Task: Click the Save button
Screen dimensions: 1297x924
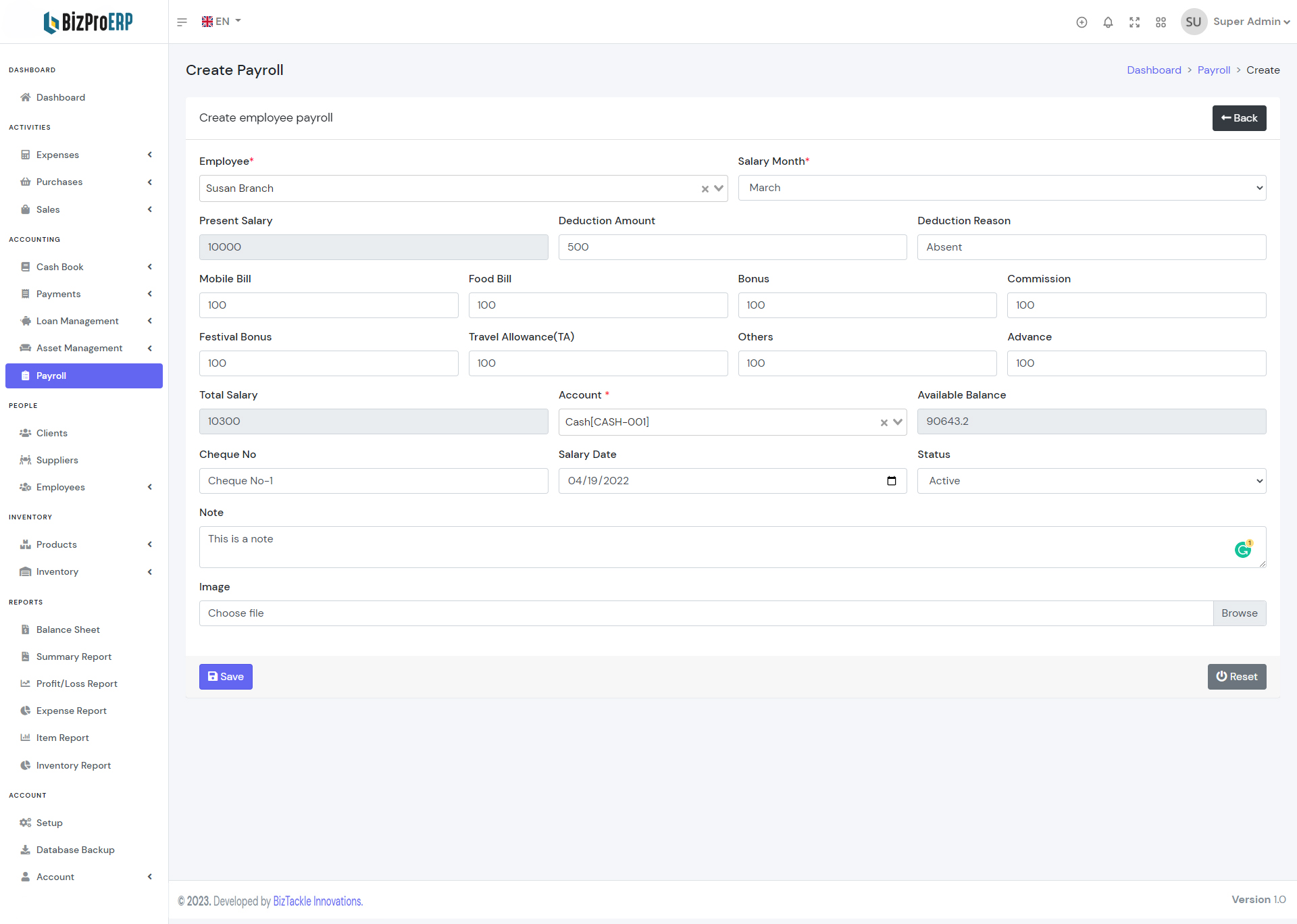Action: click(x=226, y=677)
